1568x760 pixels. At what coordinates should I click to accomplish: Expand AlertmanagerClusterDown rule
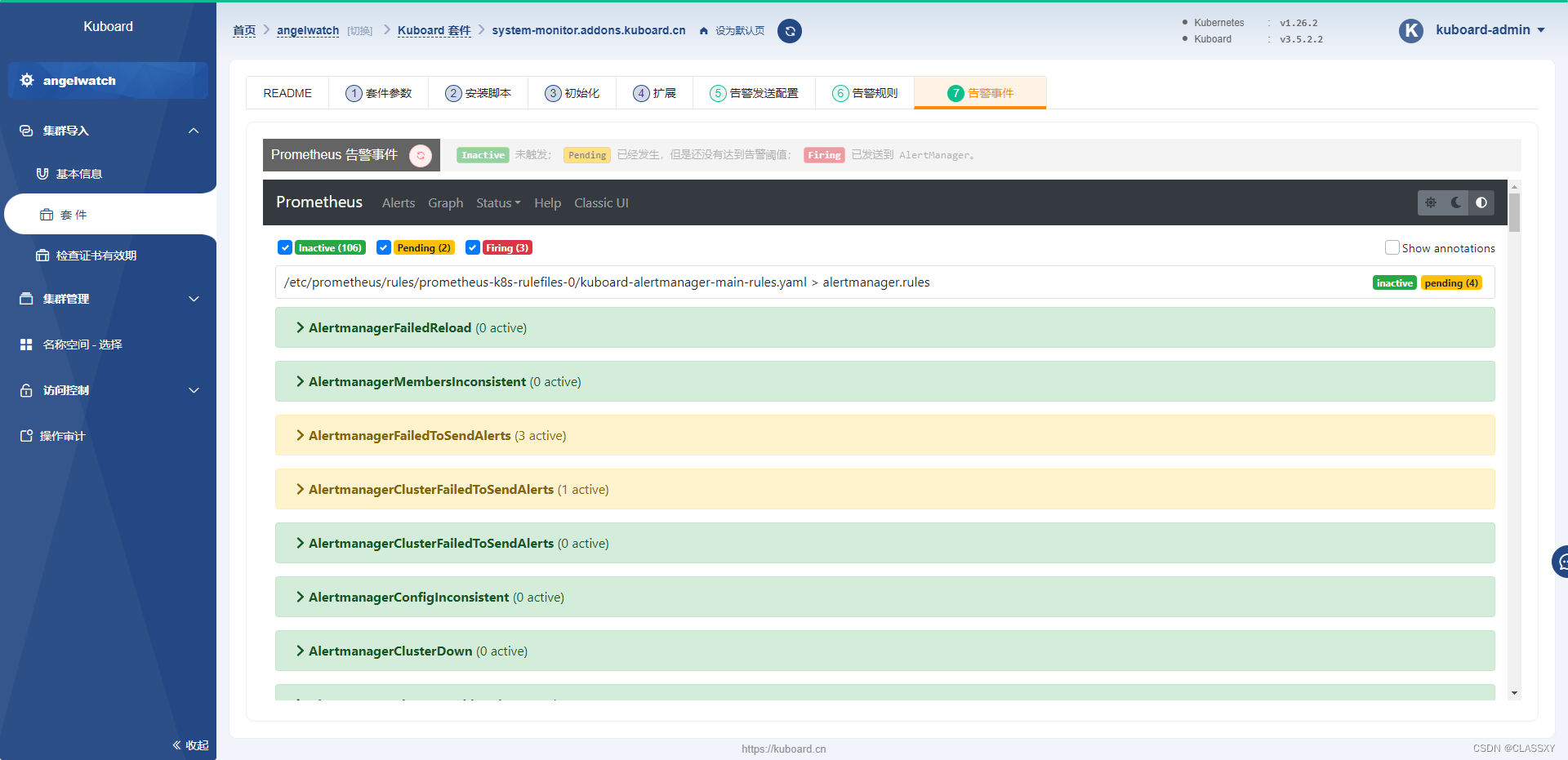tap(885, 651)
